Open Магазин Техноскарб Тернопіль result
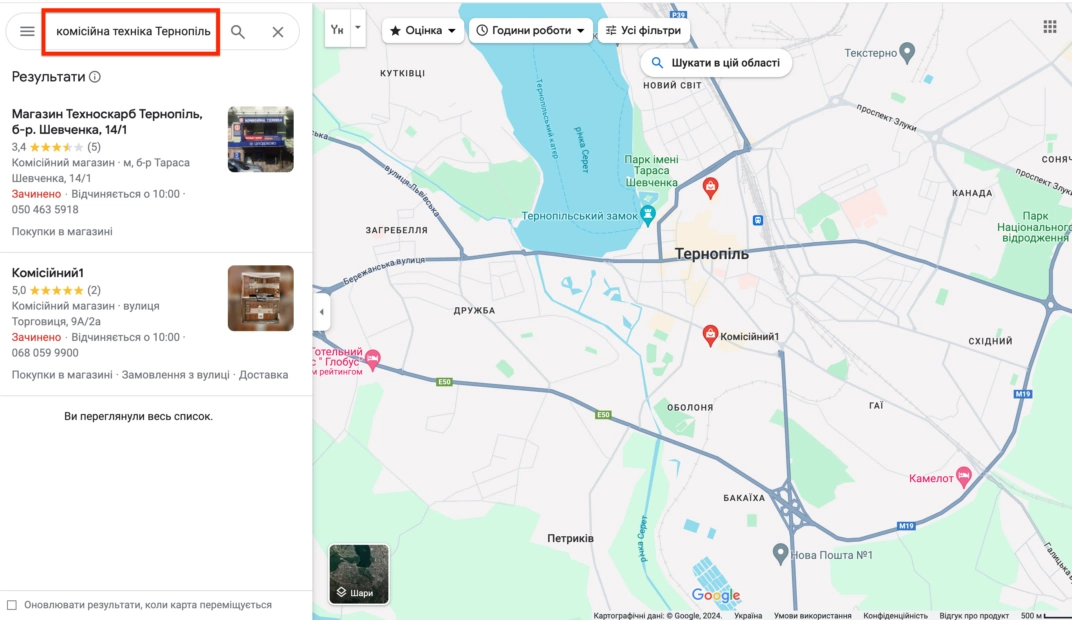Screen dimensions: 1072x620 pyautogui.click(x=107, y=122)
